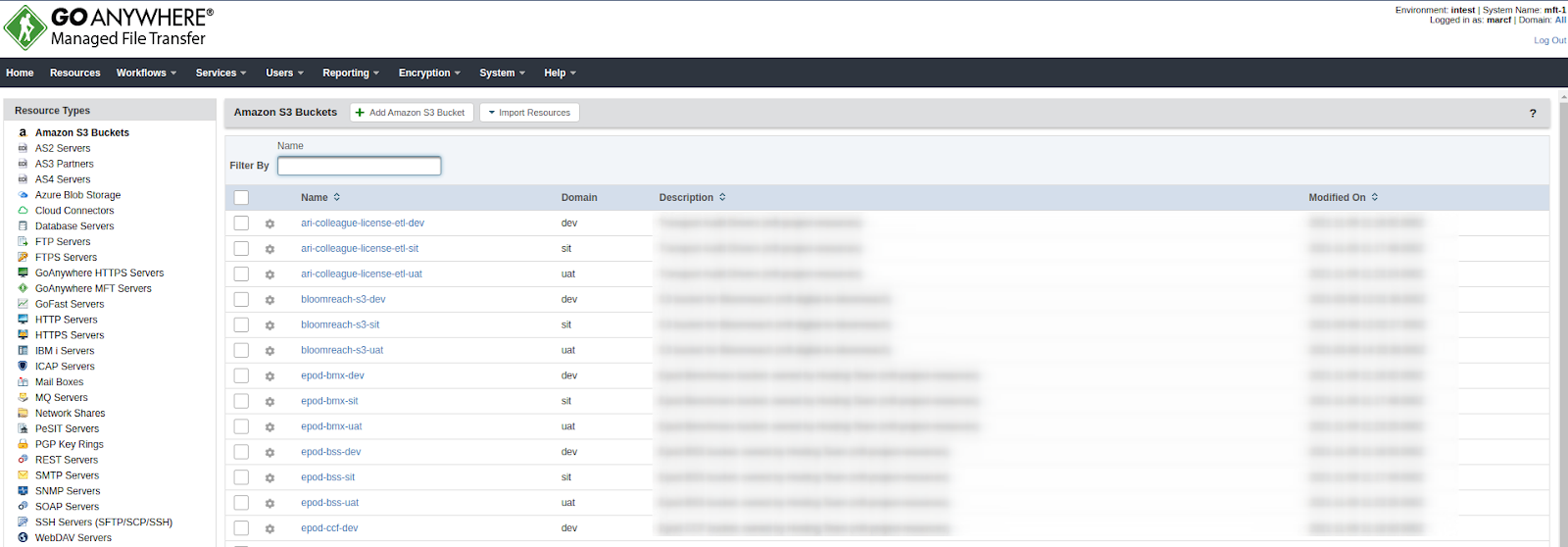This screenshot has height=547, width=1568.
Task: Open gear menu for epod-bmx-sit
Action: pos(269,402)
